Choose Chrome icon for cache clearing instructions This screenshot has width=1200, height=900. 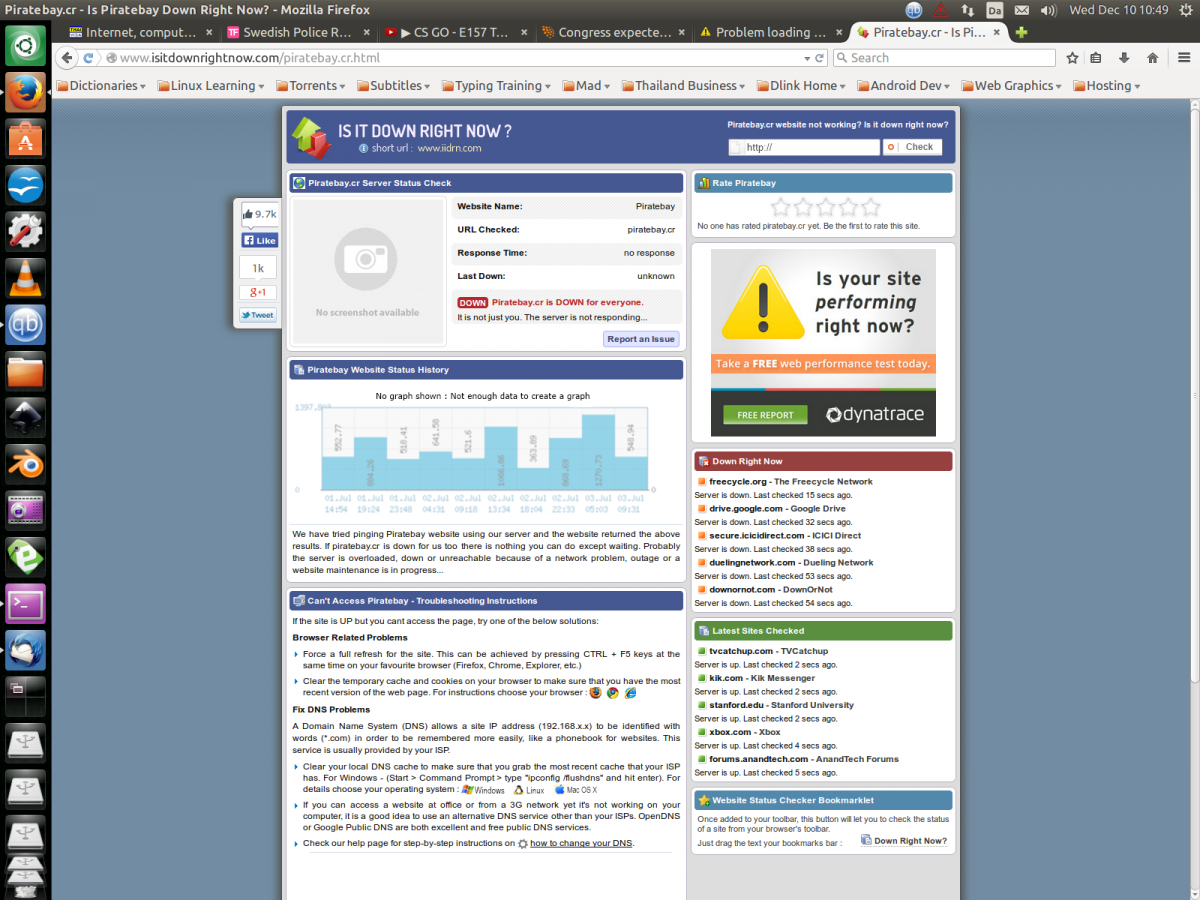[613, 692]
